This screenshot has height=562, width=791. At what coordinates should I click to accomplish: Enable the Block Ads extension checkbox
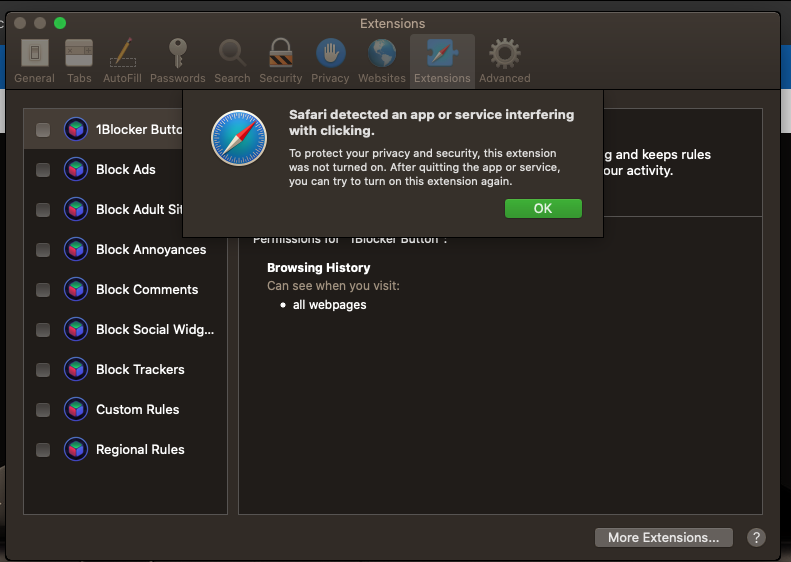coord(43,170)
